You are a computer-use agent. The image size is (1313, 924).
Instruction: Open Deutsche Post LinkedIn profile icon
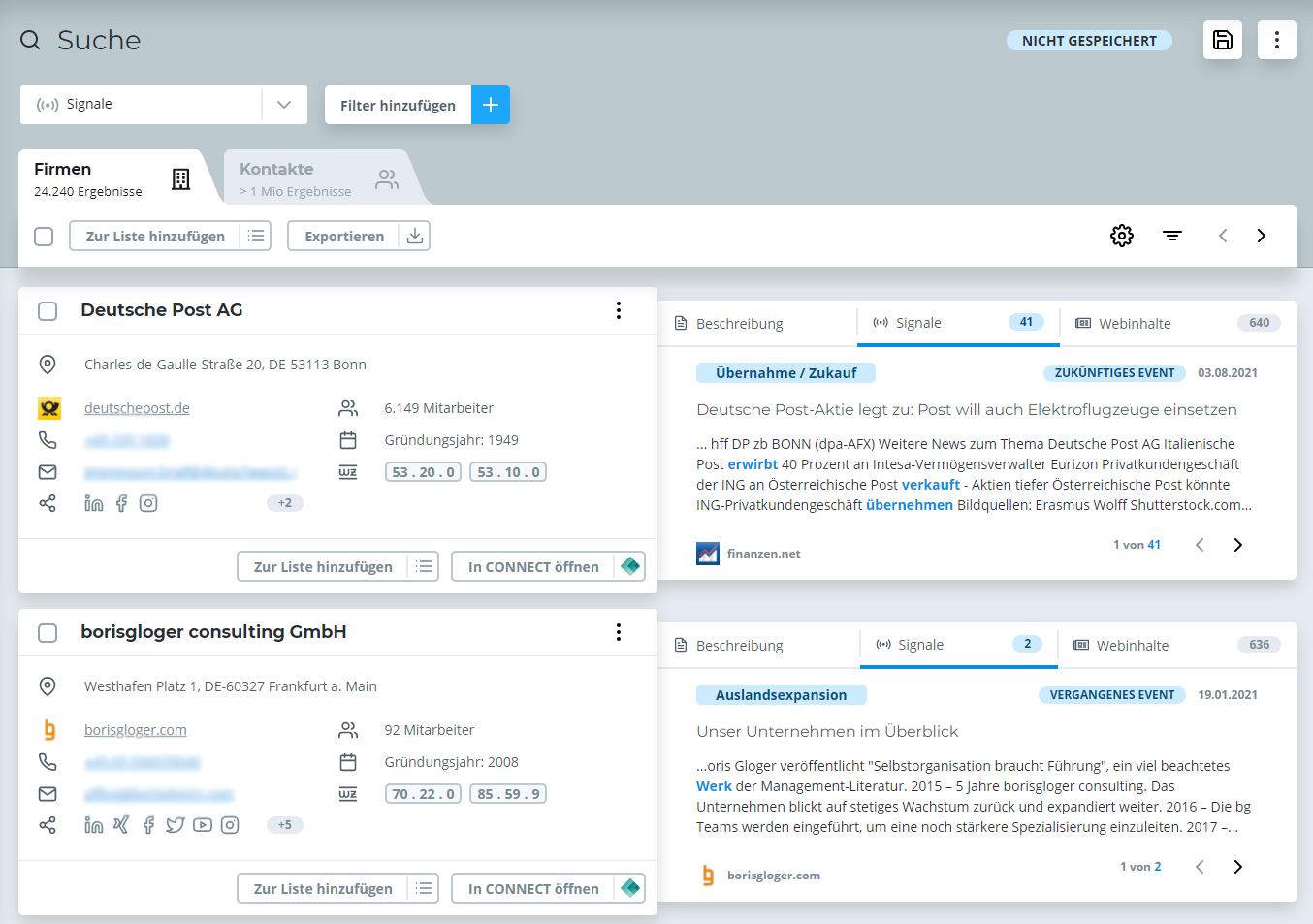click(94, 503)
